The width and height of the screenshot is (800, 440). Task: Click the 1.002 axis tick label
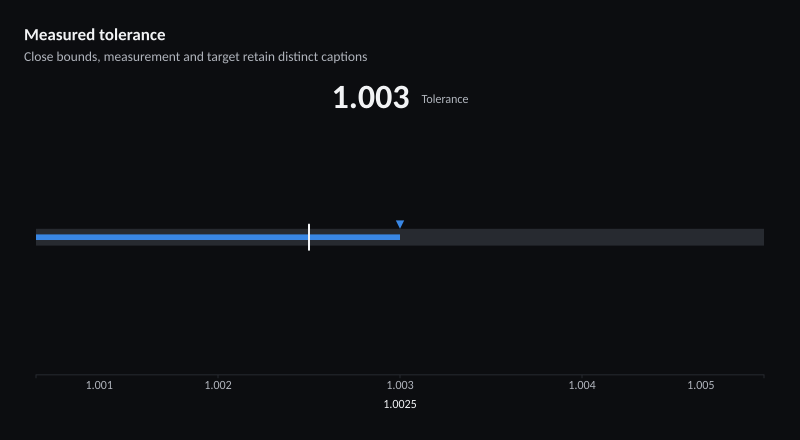218,385
